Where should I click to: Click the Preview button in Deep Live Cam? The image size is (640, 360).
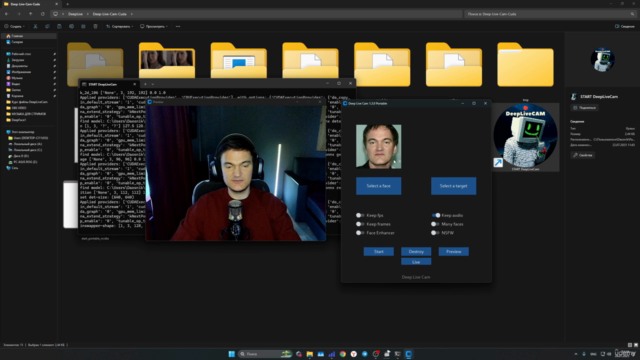(453, 251)
